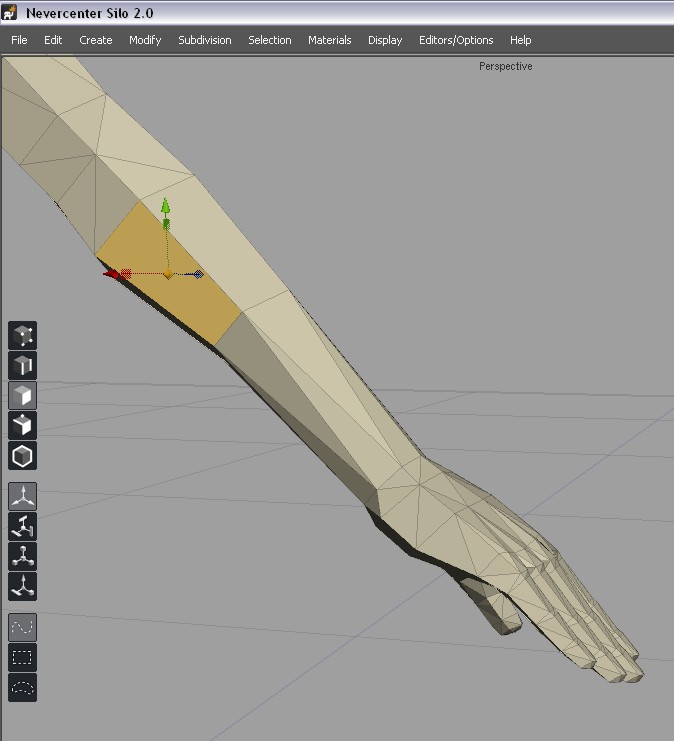Image resolution: width=674 pixels, height=741 pixels.
Task: Switch to object selection mode hexagon icon
Action: (23, 455)
